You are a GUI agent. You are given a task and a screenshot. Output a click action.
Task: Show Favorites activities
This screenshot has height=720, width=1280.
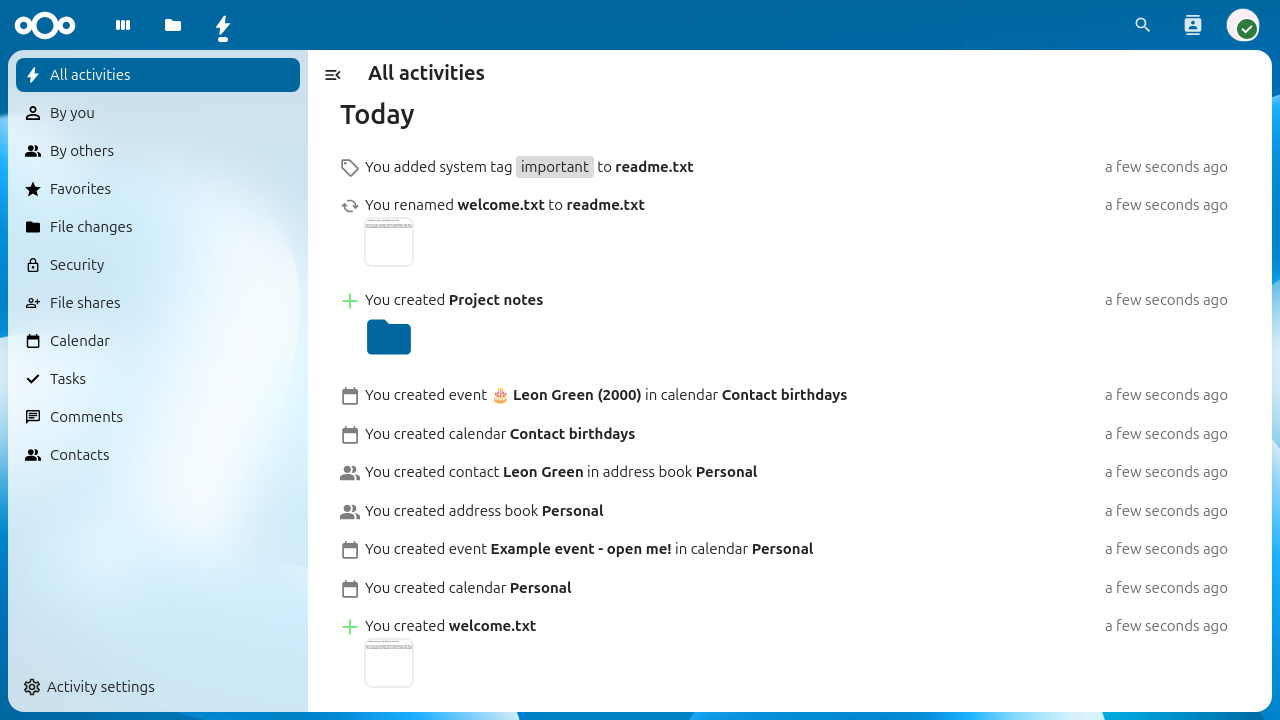click(80, 189)
